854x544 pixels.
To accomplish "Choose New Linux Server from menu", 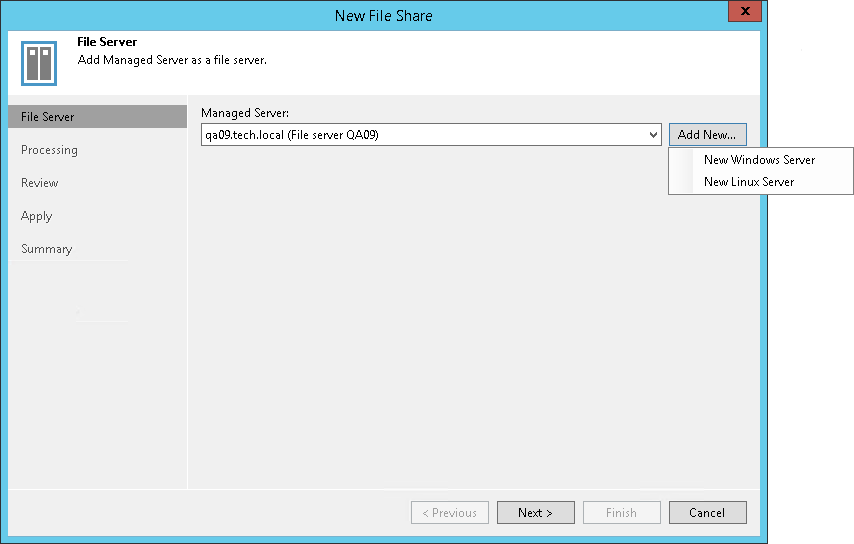I will [749, 182].
